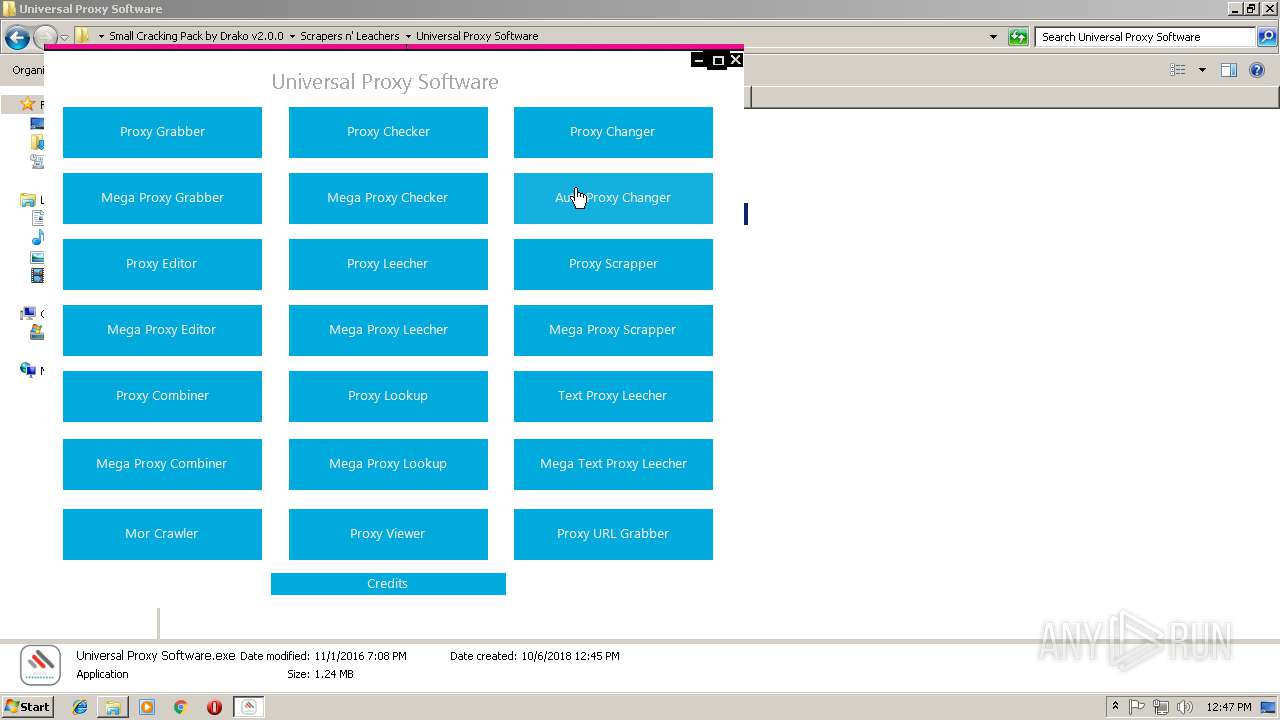The image size is (1280, 720).
Task: Click the red Opera taskbar icon
Action: click(214, 707)
